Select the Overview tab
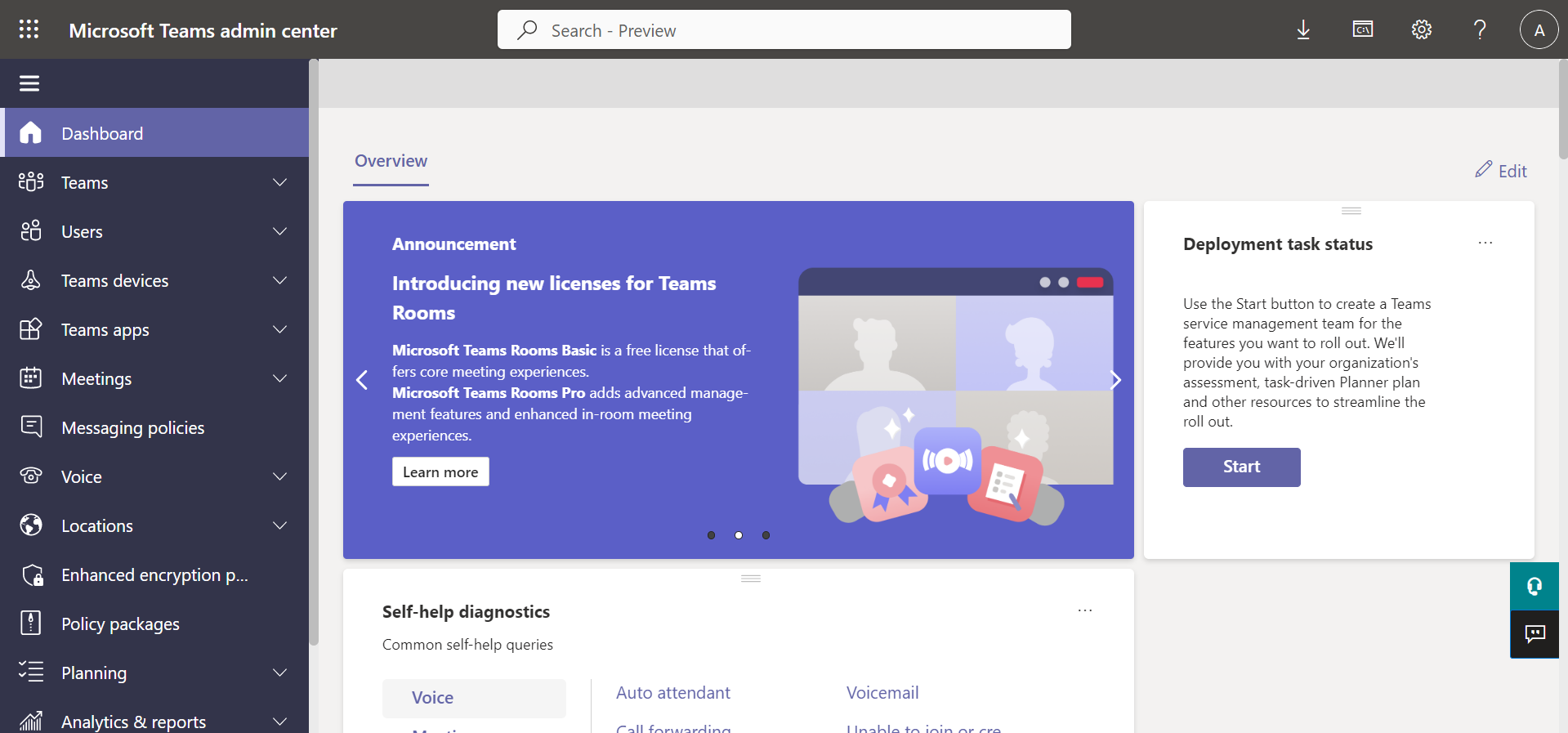Screen dimensions: 1568x733 click(x=391, y=161)
